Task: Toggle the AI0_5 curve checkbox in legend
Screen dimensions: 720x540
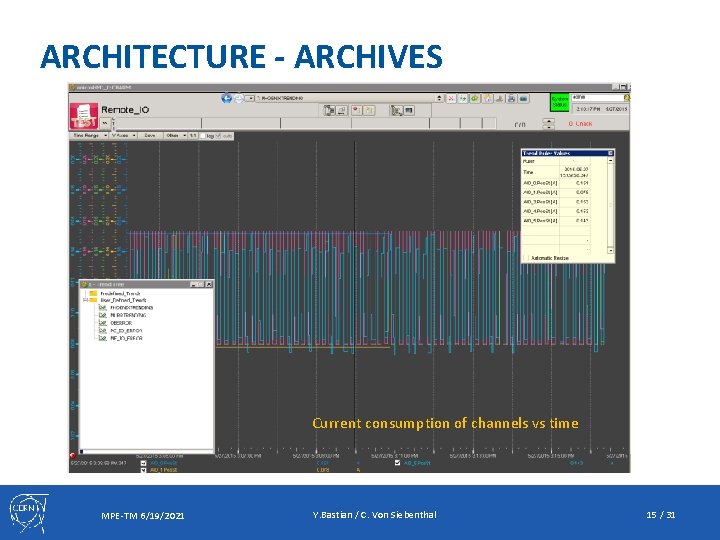Action: 398,463
